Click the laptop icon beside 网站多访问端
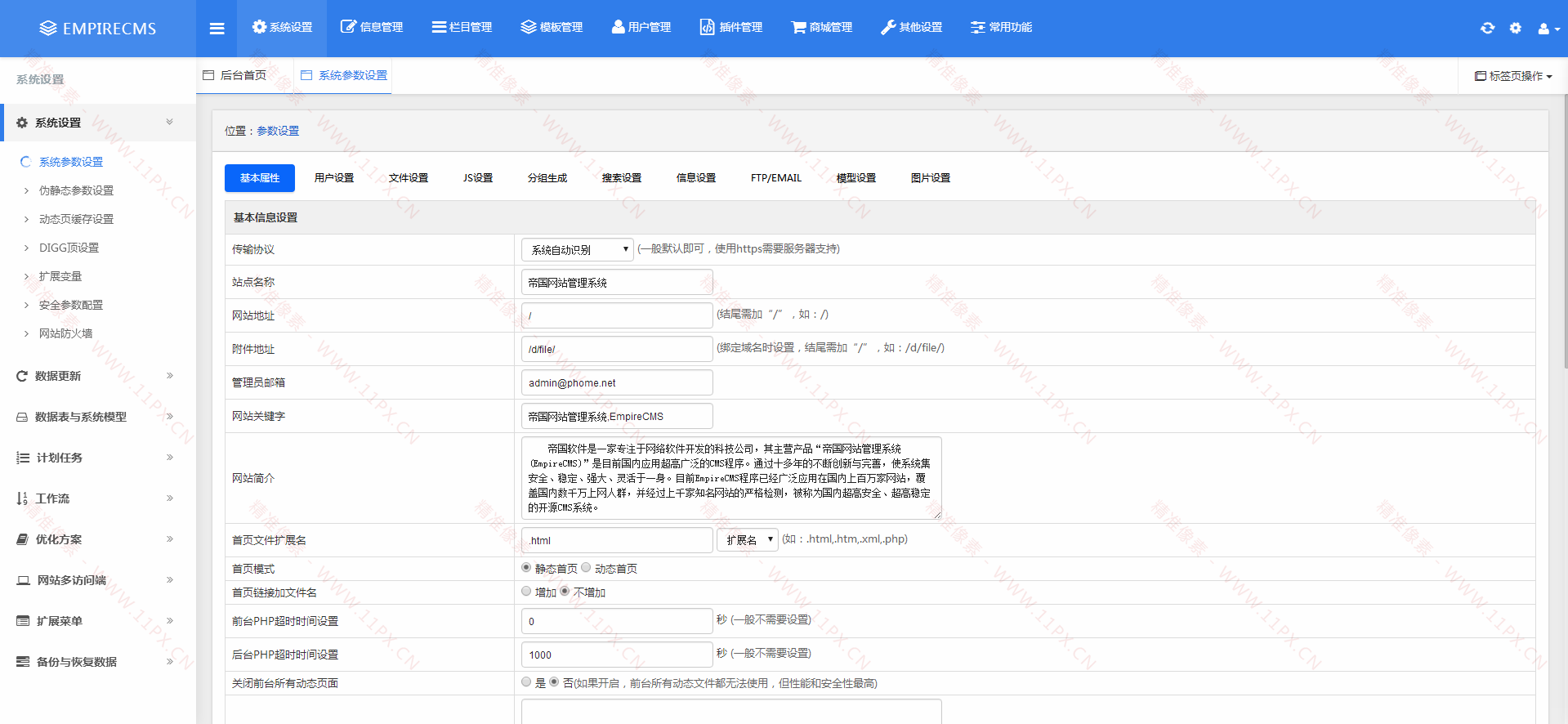Viewport: 1568px width, 724px height. (x=24, y=580)
